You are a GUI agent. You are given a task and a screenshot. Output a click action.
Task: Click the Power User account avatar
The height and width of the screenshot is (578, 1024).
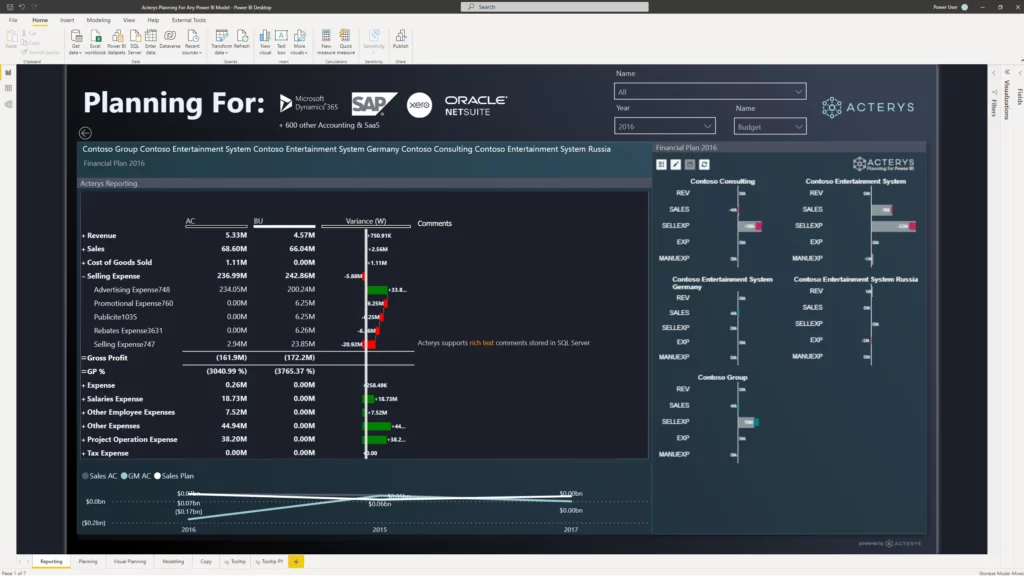[965, 7]
